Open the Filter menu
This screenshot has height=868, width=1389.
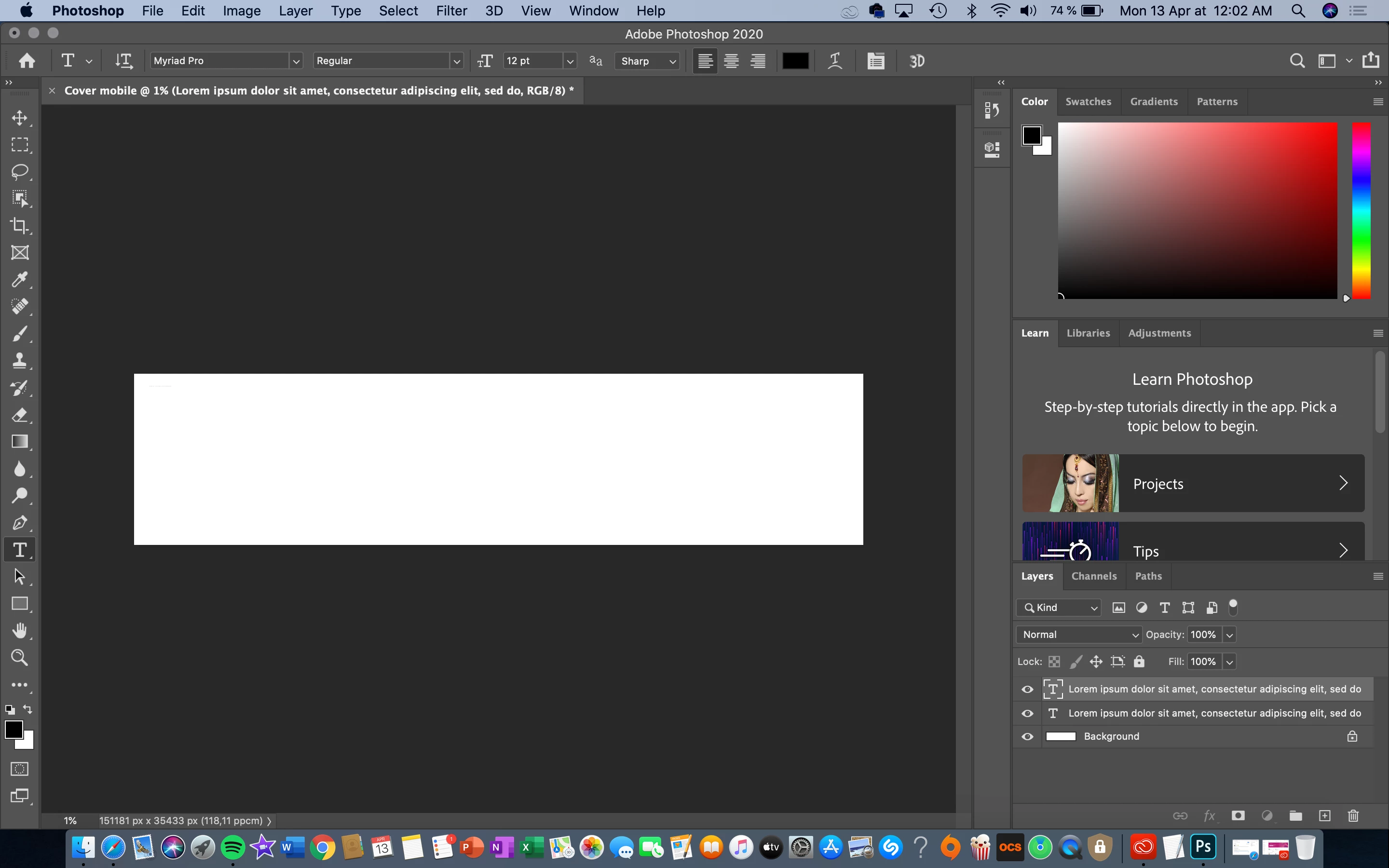[451, 11]
